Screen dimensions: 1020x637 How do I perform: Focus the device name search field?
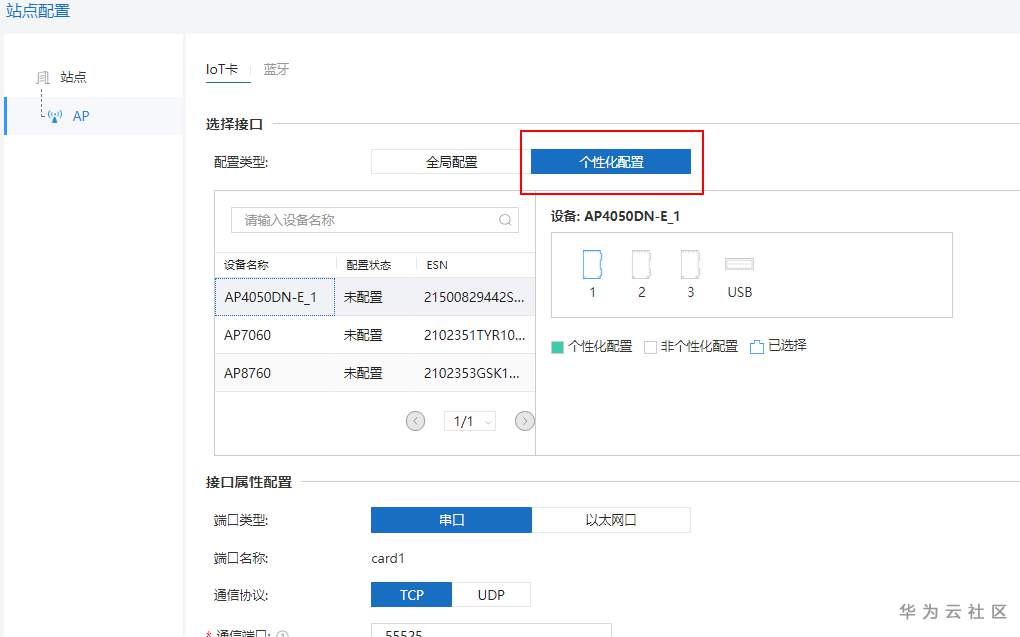click(x=375, y=220)
